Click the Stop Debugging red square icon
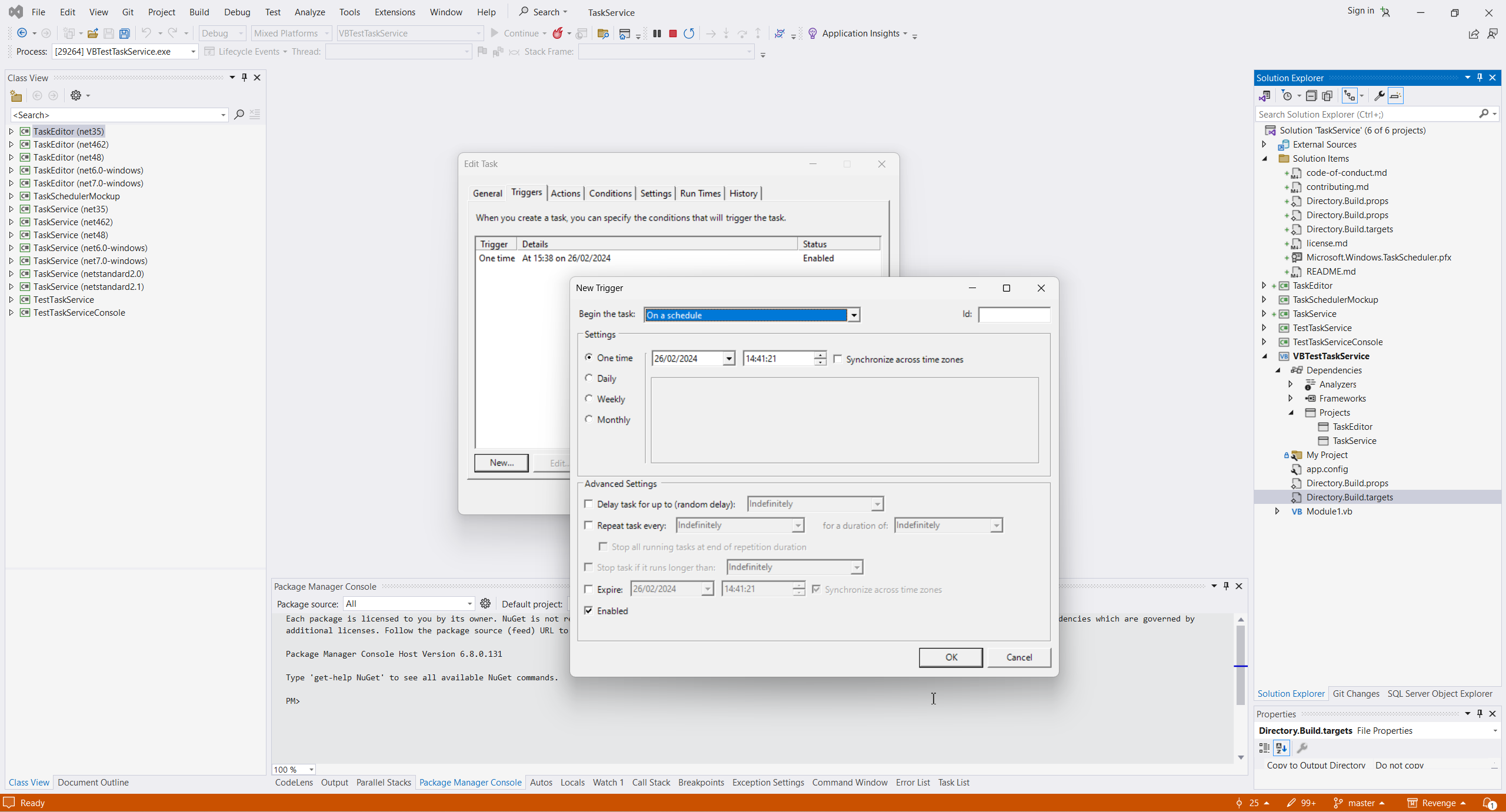Image resolution: width=1506 pixels, height=812 pixels. (x=673, y=34)
